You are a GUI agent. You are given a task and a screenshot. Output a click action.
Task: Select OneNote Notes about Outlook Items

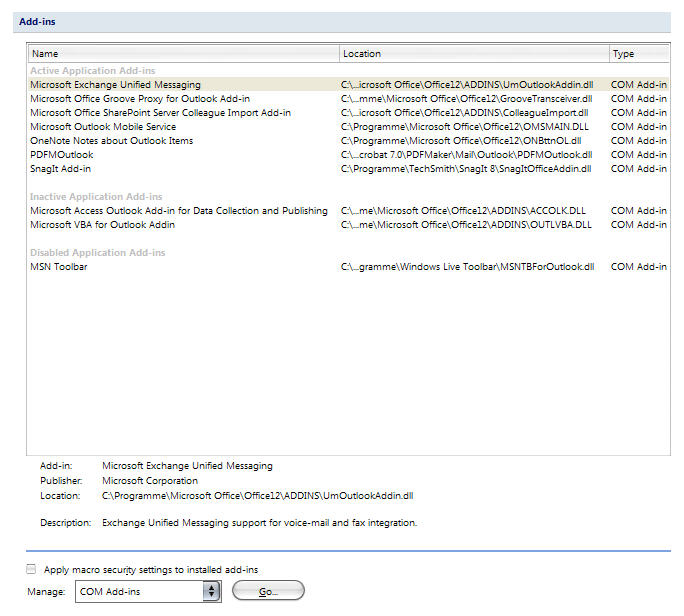[112, 141]
